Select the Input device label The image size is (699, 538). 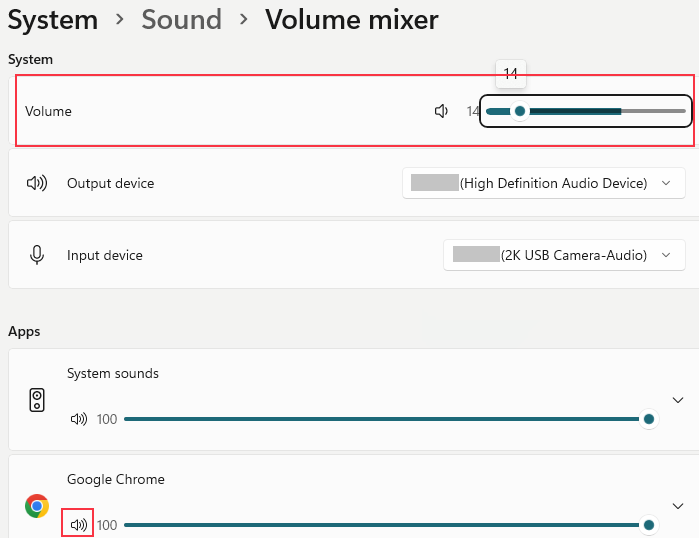[x=104, y=255]
